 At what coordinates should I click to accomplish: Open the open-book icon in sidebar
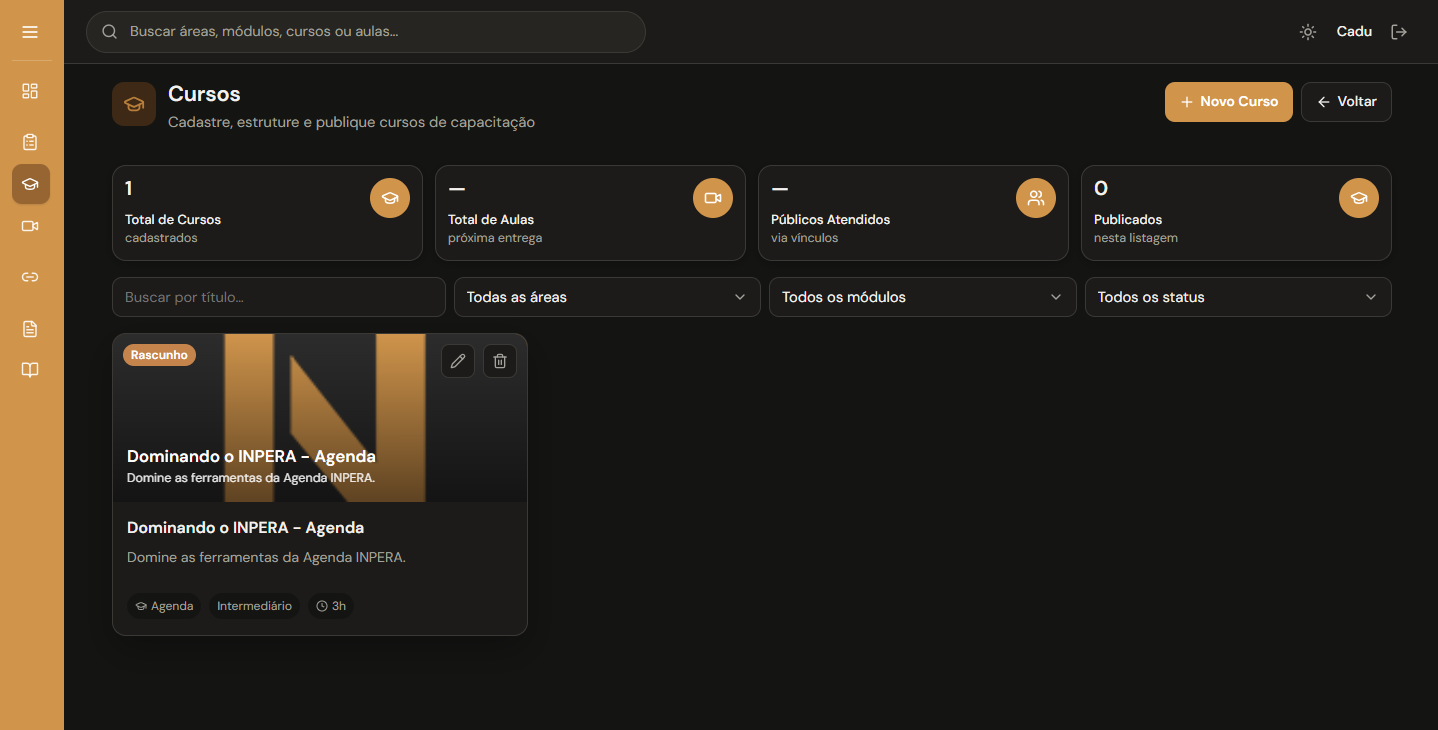[30, 371]
